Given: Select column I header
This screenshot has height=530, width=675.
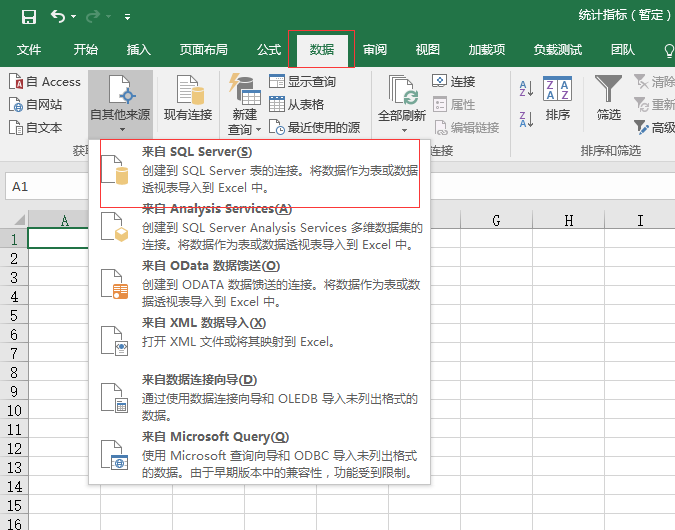Looking at the screenshot, I should (640, 220).
